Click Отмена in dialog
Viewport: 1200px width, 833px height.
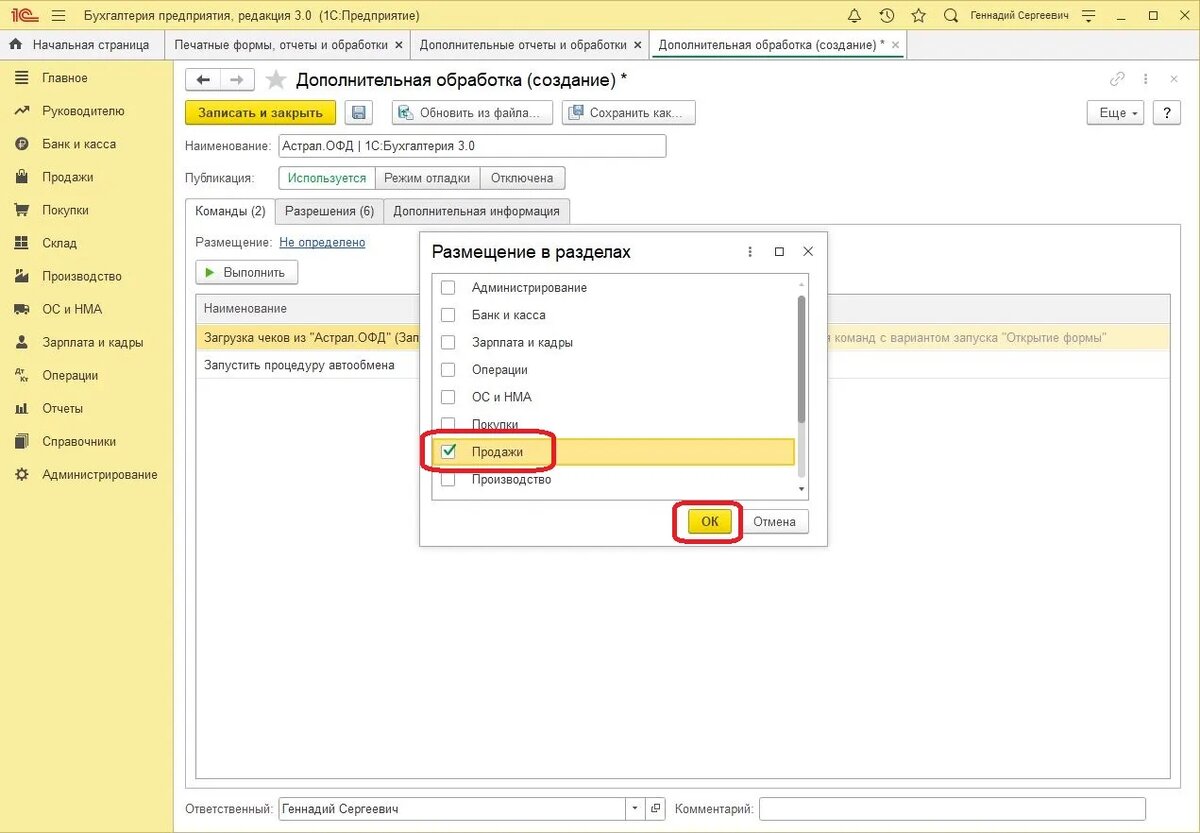774,521
